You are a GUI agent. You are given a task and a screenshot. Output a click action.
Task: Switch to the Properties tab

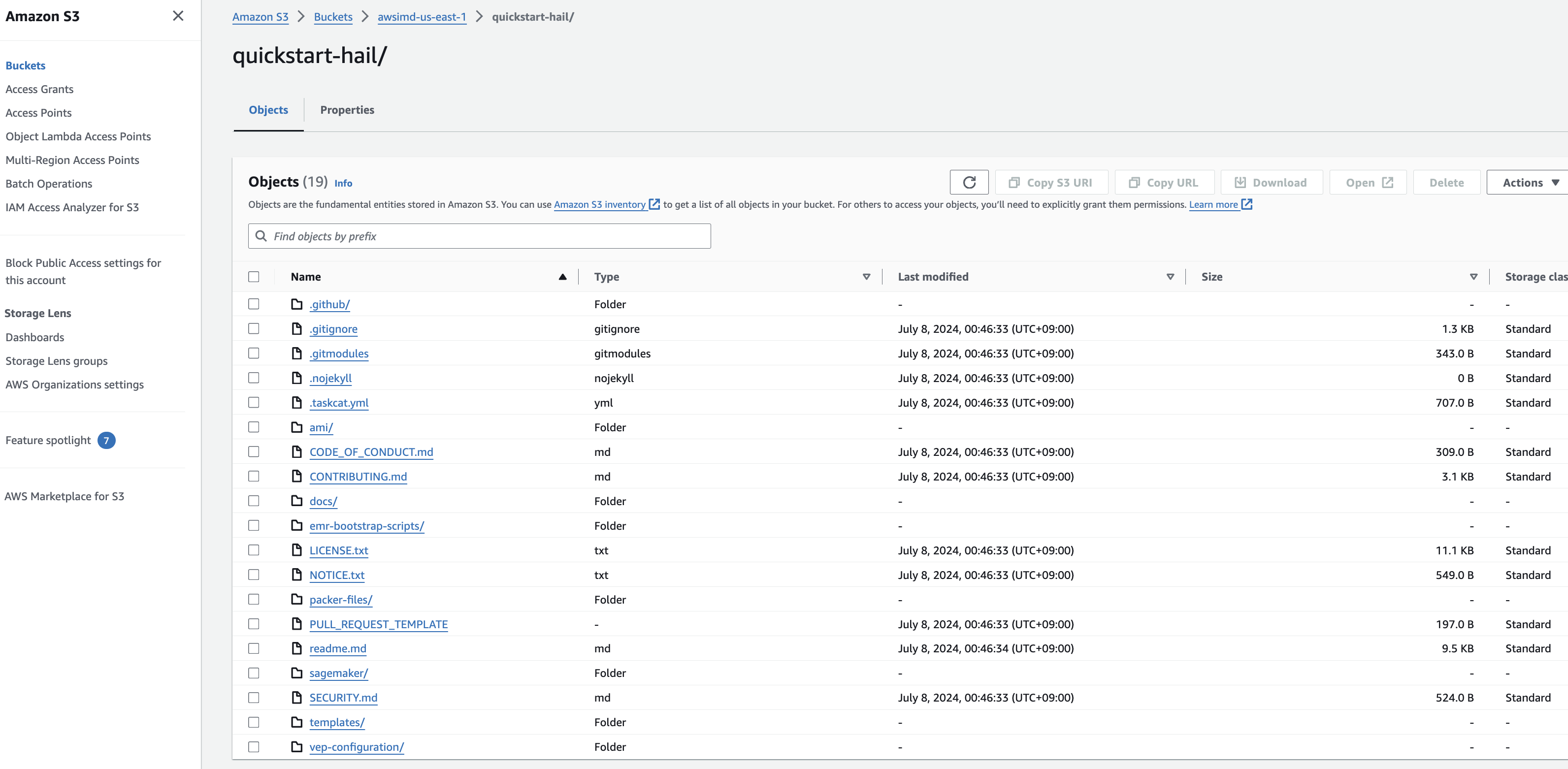[x=347, y=110]
